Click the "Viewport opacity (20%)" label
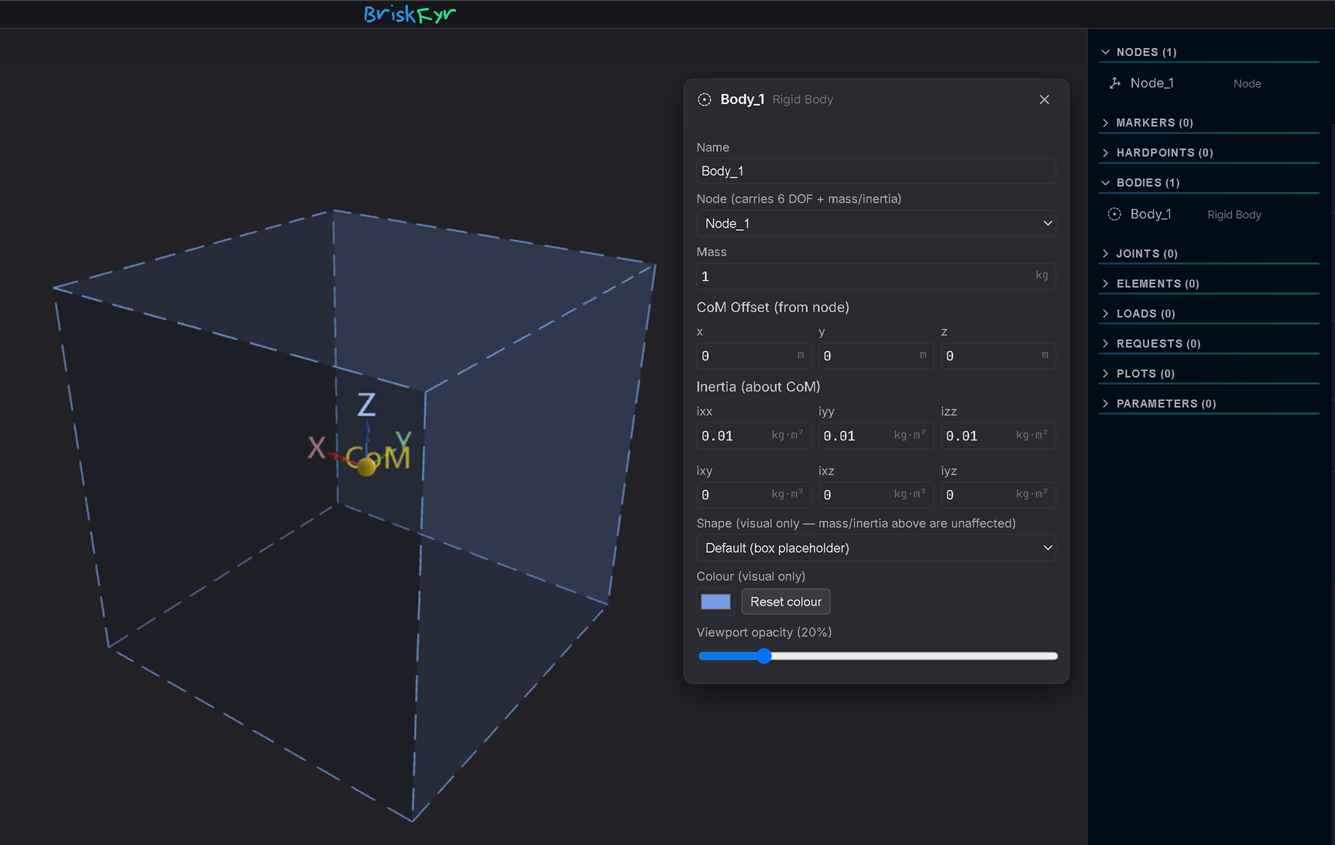Screen dimensions: 1335x845 tap(764, 632)
